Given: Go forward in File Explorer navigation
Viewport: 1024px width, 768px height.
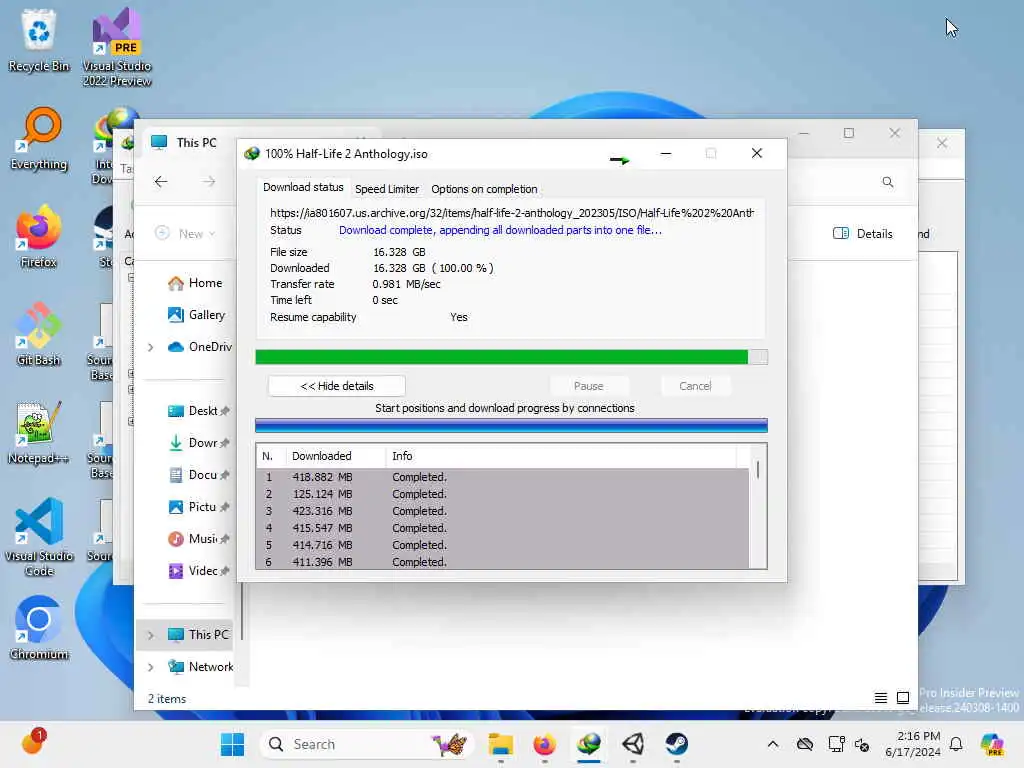Looking at the screenshot, I should 208,182.
